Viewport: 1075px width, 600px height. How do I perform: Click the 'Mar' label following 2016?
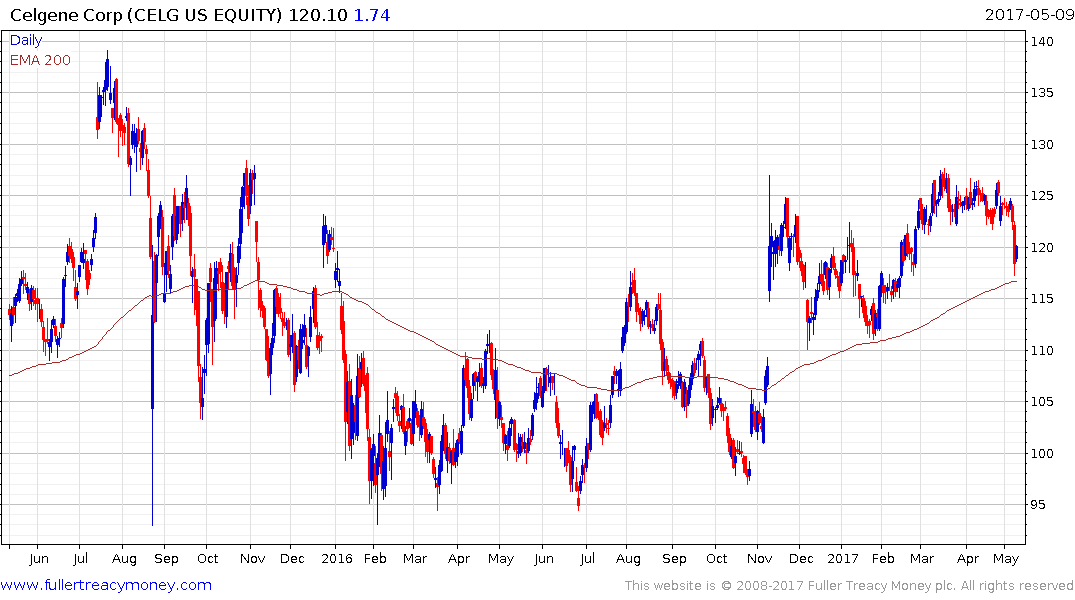pyautogui.click(x=415, y=558)
